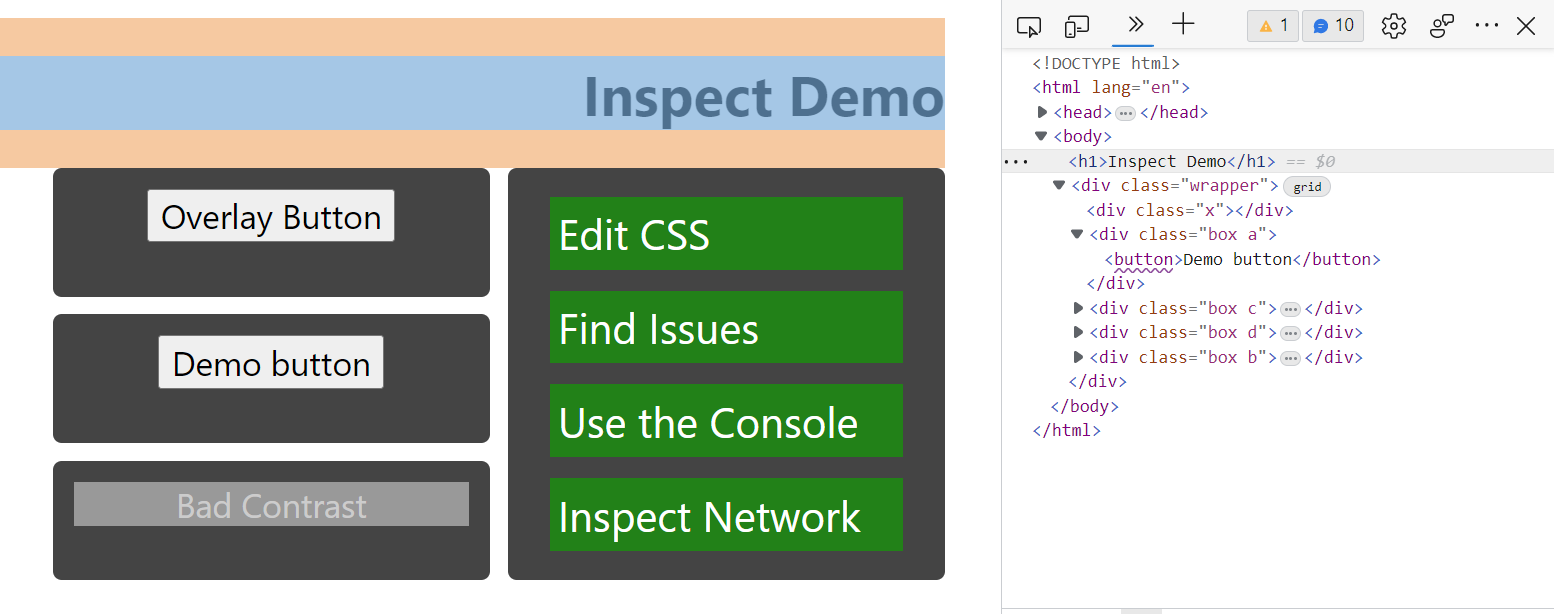Activate the Inspect element picker tool

coord(1029,26)
